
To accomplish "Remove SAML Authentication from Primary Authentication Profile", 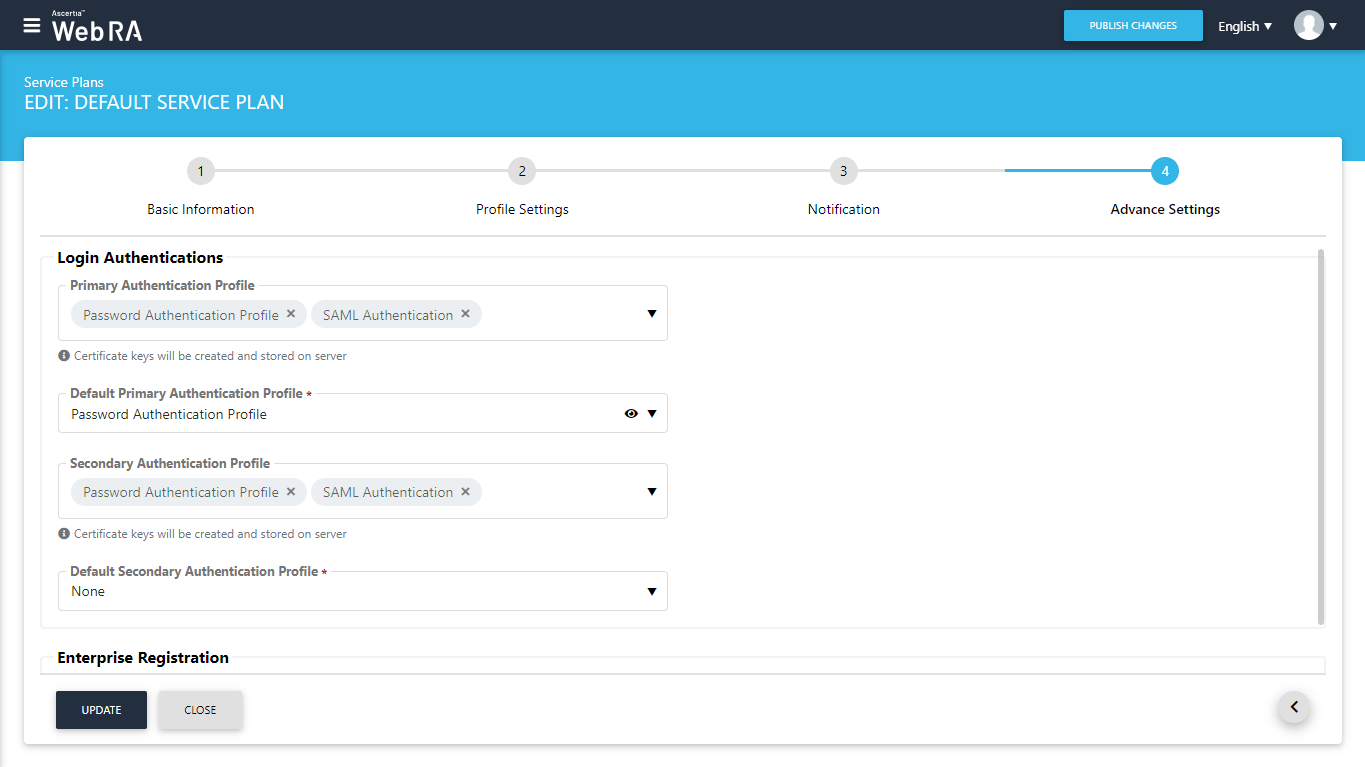I will (x=465, y=314).
